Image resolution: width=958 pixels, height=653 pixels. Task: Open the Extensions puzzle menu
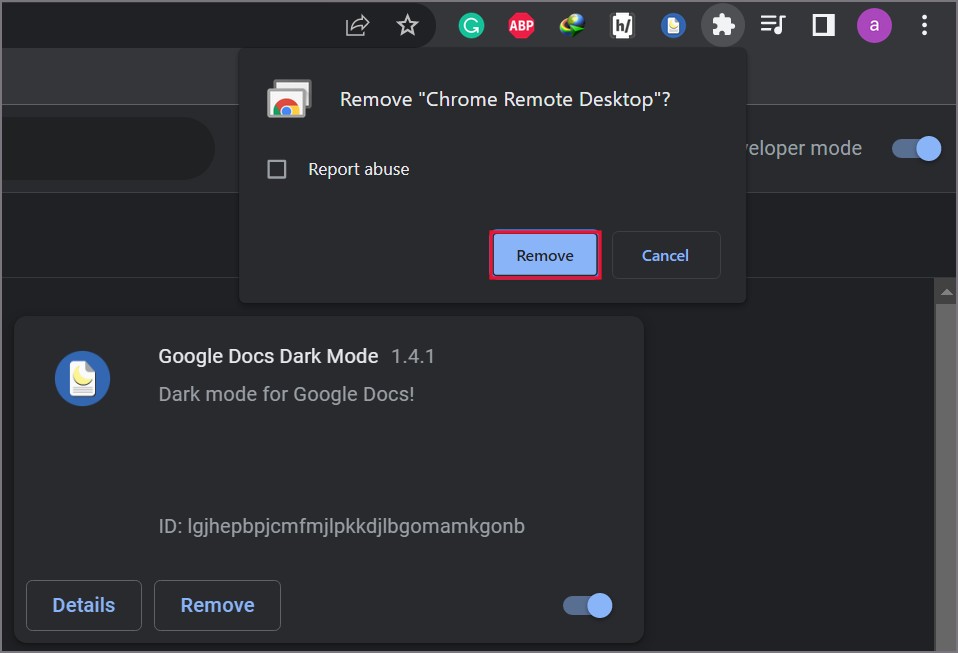723,26
